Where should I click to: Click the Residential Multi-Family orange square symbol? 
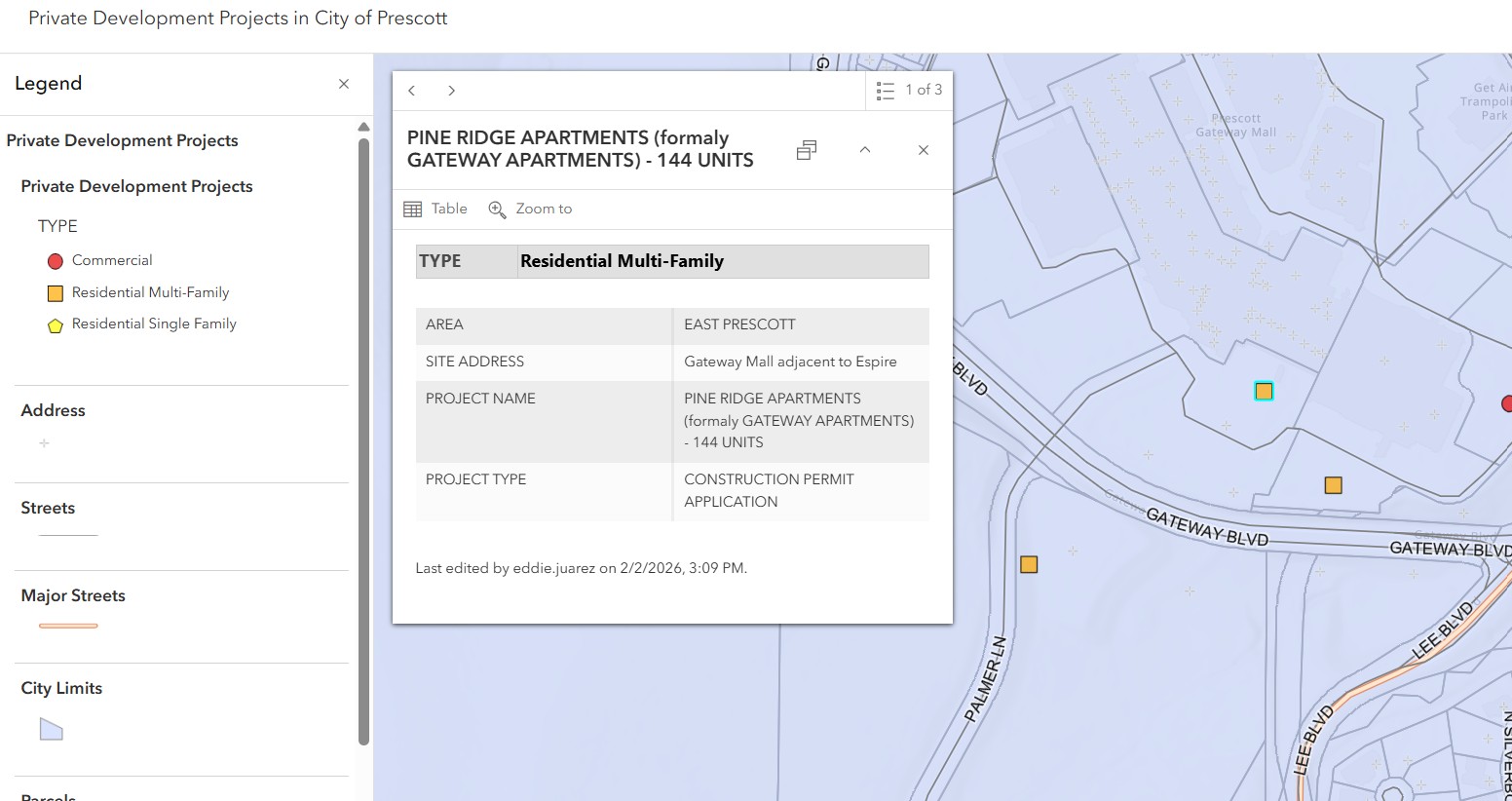[56, 291]
